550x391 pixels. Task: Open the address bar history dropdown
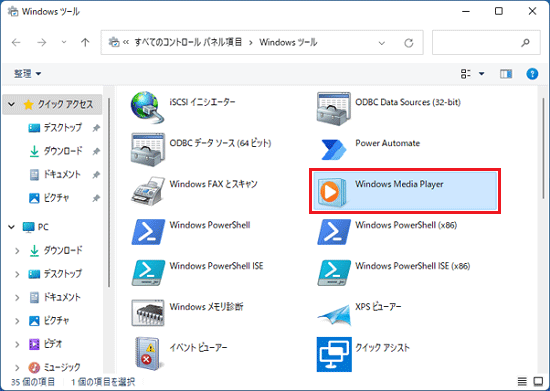coord(382,43)
